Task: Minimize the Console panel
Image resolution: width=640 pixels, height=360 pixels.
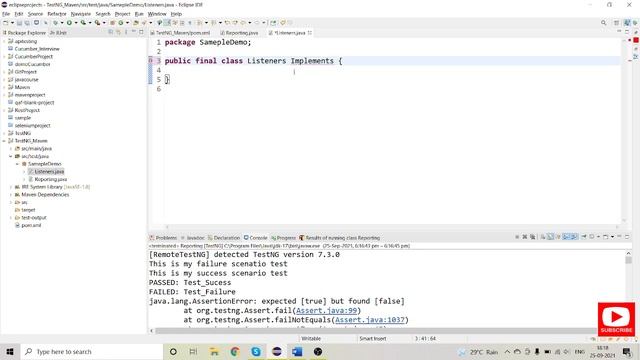Action: coord(619,237)
